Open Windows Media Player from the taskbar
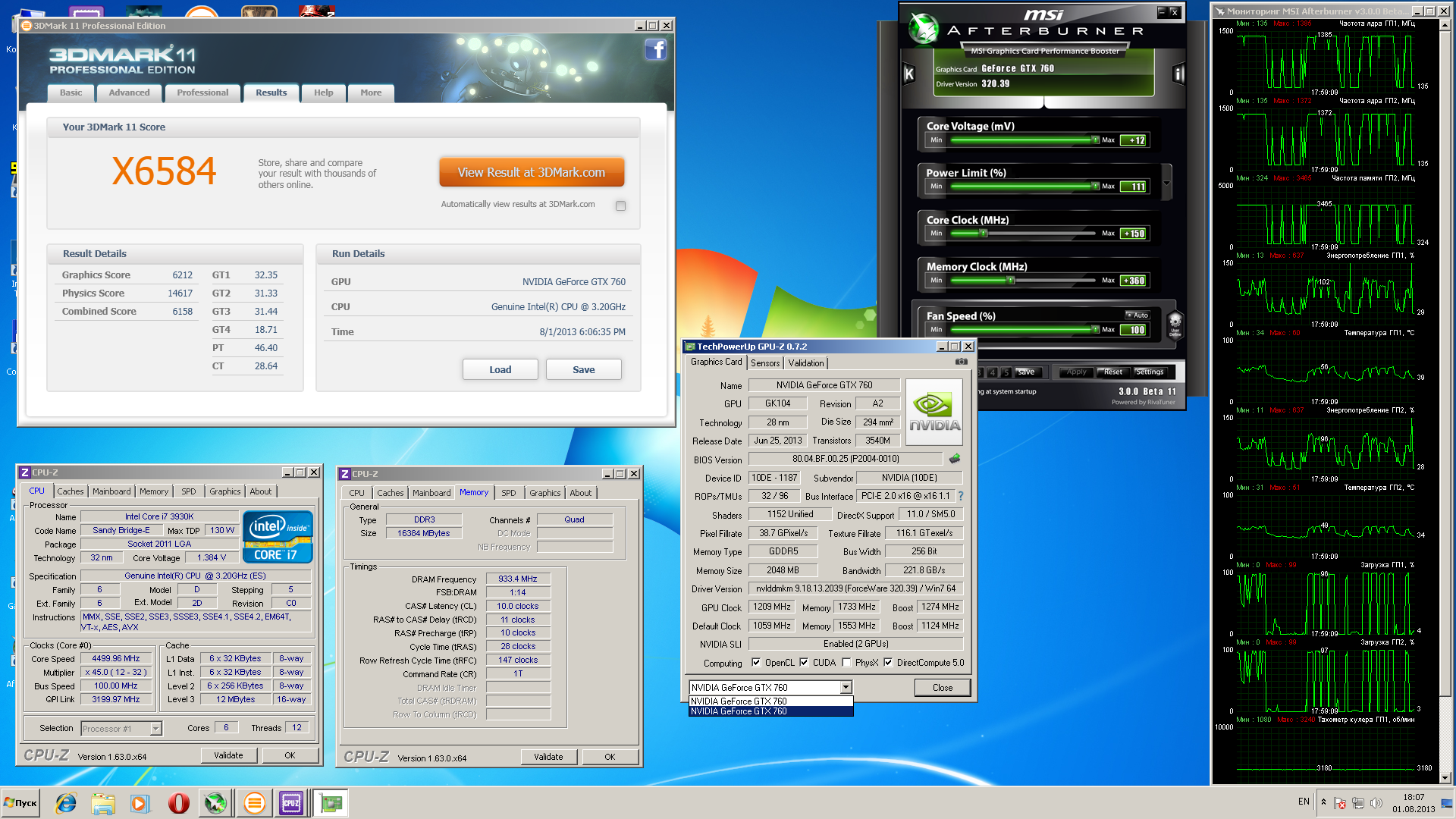This screenshot has width=1456, height=819. pos(140,803)
